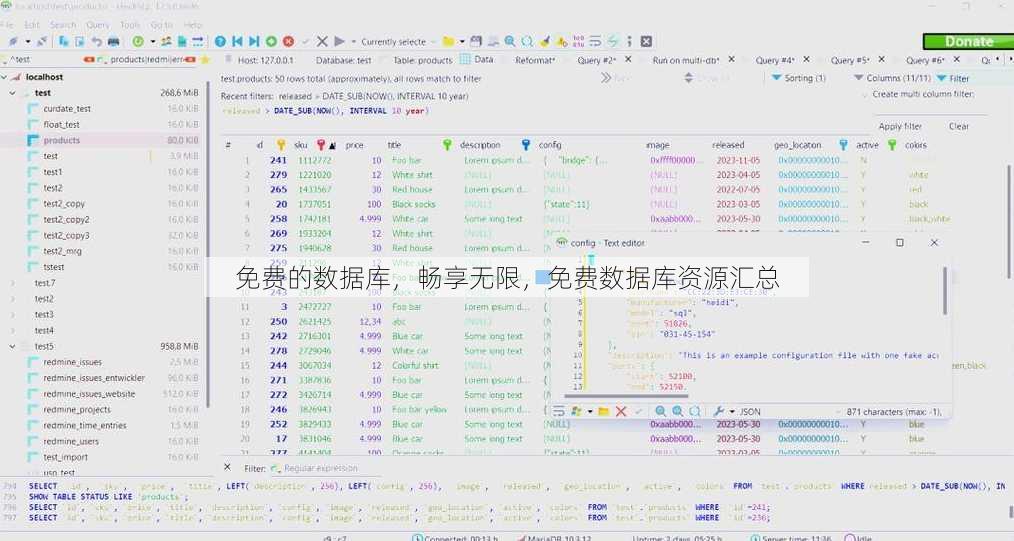Switch to the Reformat tab
The height and width of the screenshot is (541, 1014).
click(535, 60)
